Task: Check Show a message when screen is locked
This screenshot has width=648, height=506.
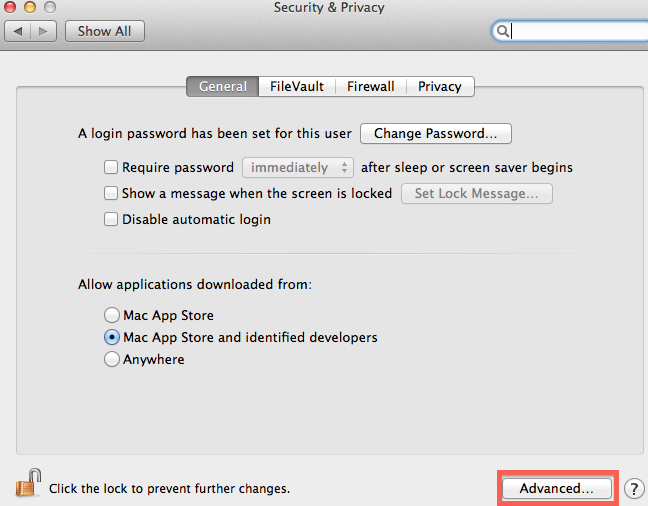Action: pos(111,193)
